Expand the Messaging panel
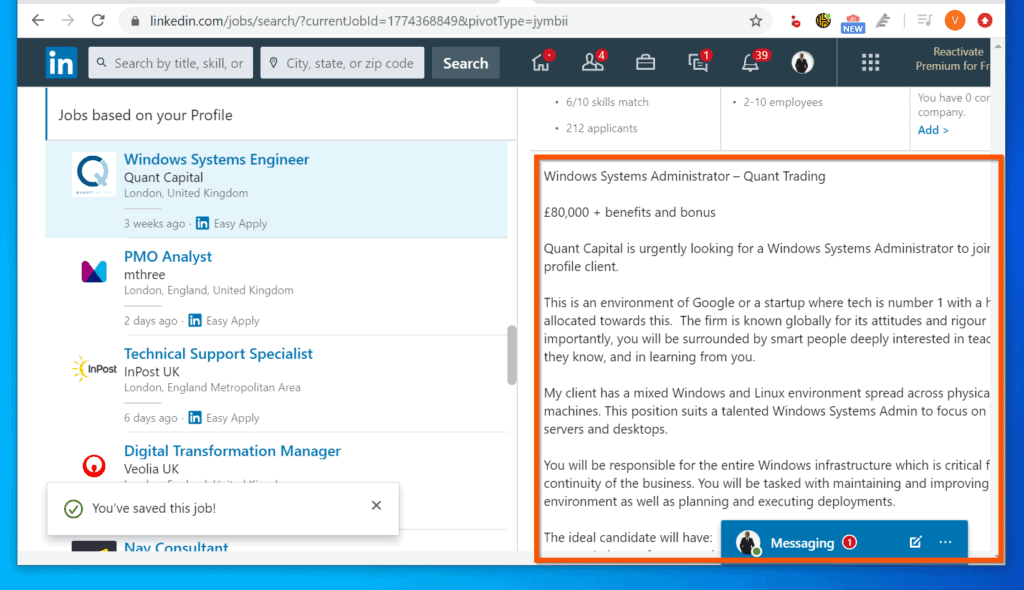 pos(802,543)
